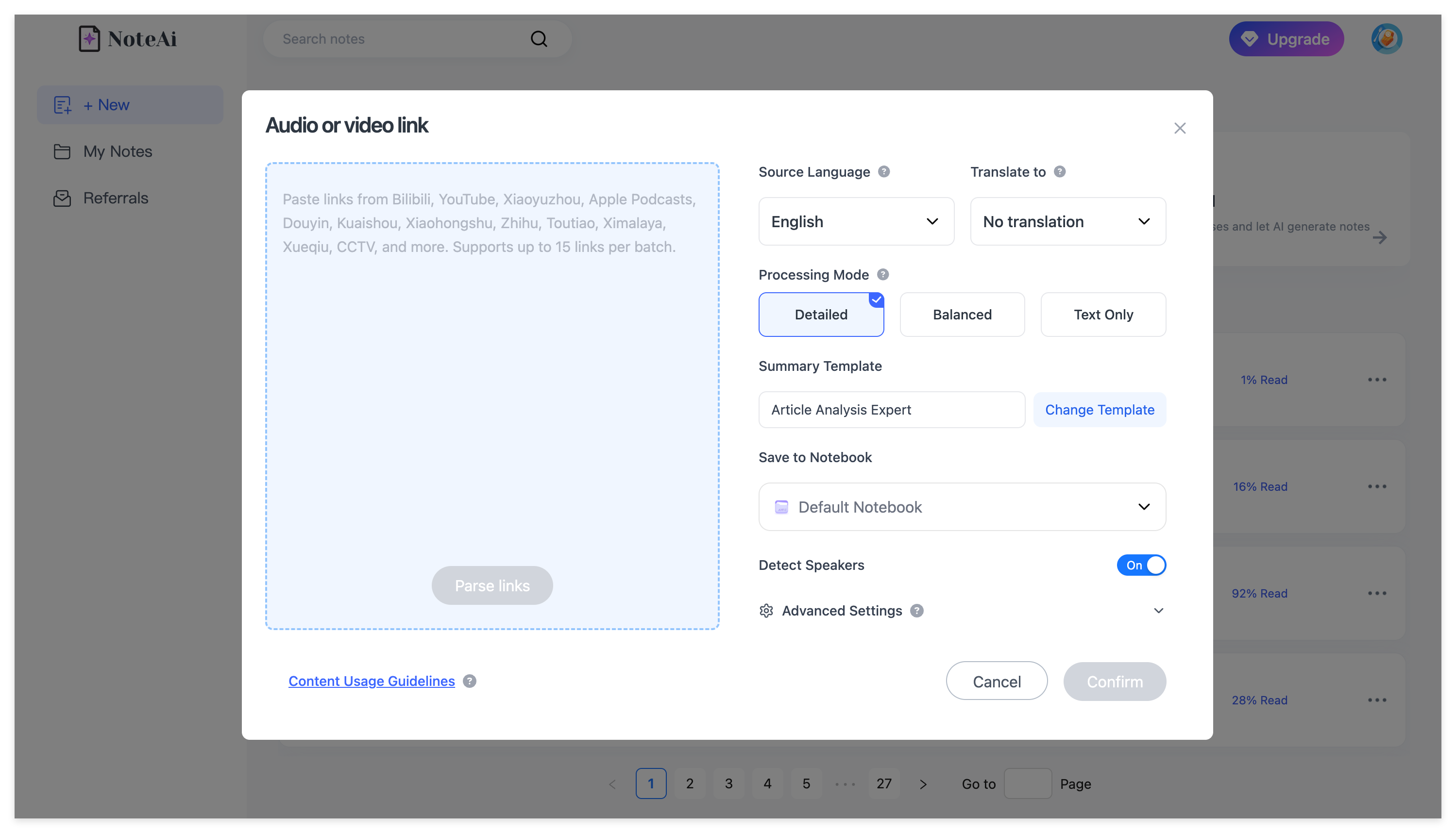
Task: Click Source Language help icon
Action: pyautogui.click(x=884, y=172)
